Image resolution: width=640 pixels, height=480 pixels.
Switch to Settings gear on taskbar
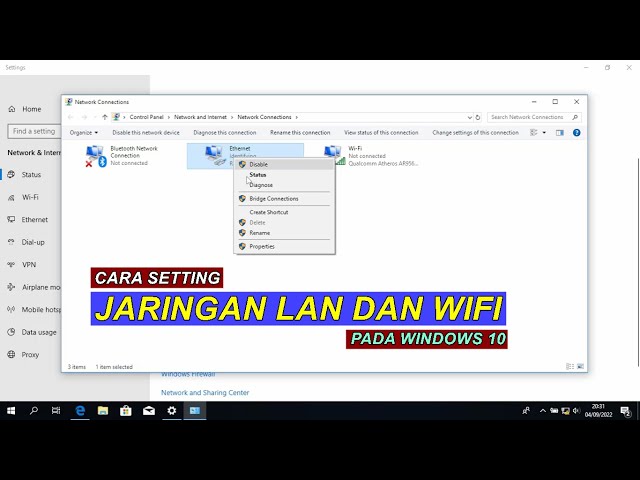point(172,411)
